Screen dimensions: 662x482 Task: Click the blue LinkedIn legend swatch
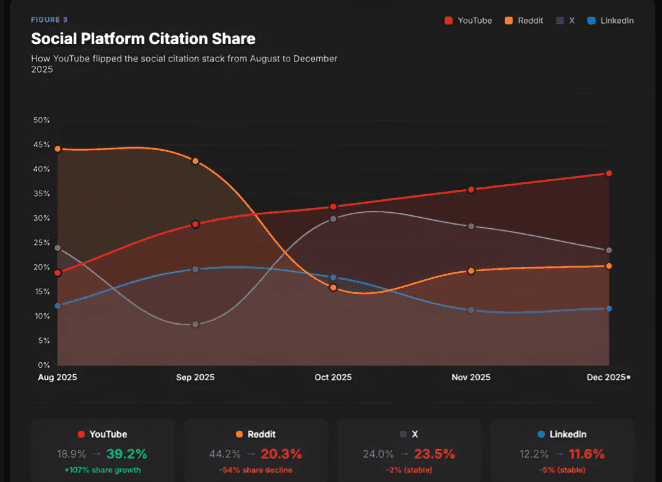coord(591,21)
